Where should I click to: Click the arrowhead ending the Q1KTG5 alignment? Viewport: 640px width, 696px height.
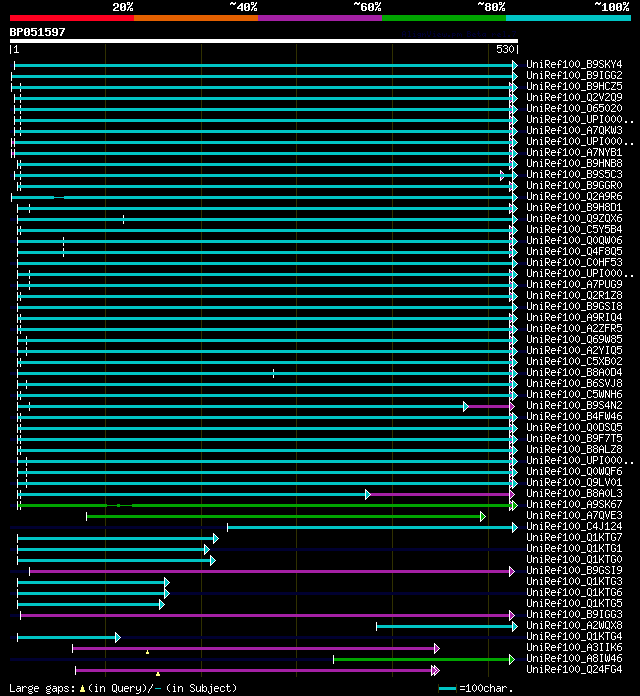162,605
